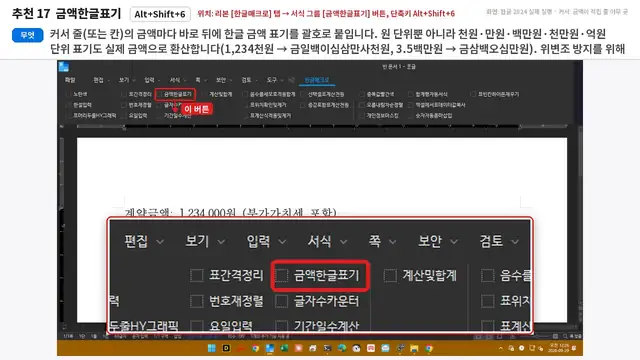Image resolution: width=640 pixels, height=360 pixels.
Task: Click the small 표간격정리 button in top ribbon
Action: click(x=137, y=94)
